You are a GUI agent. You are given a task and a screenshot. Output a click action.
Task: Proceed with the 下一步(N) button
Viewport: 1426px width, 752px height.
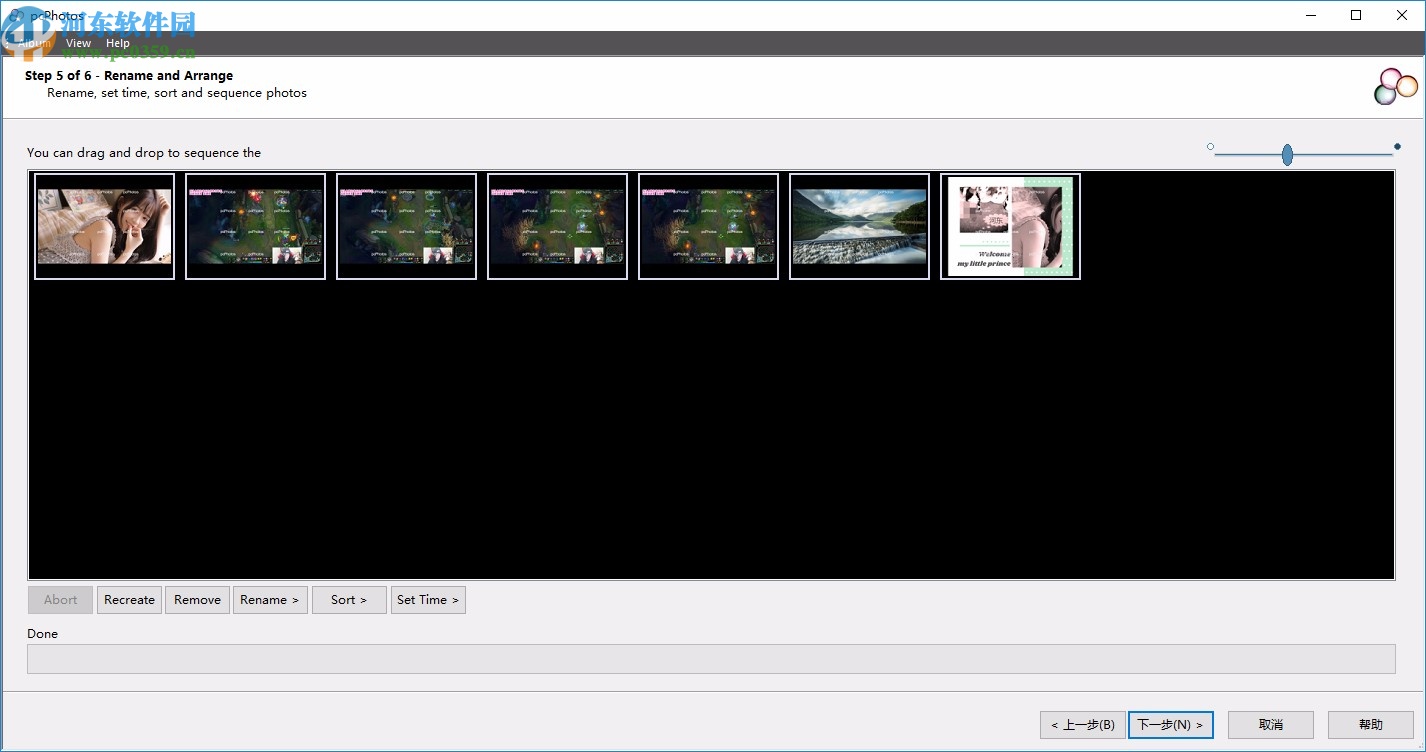click(x=1171, y=725)
